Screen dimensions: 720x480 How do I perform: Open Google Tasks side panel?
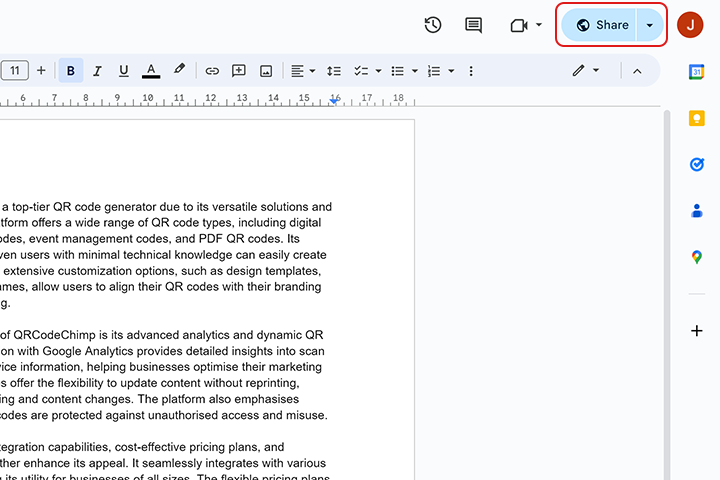click(x=697, y=164)
